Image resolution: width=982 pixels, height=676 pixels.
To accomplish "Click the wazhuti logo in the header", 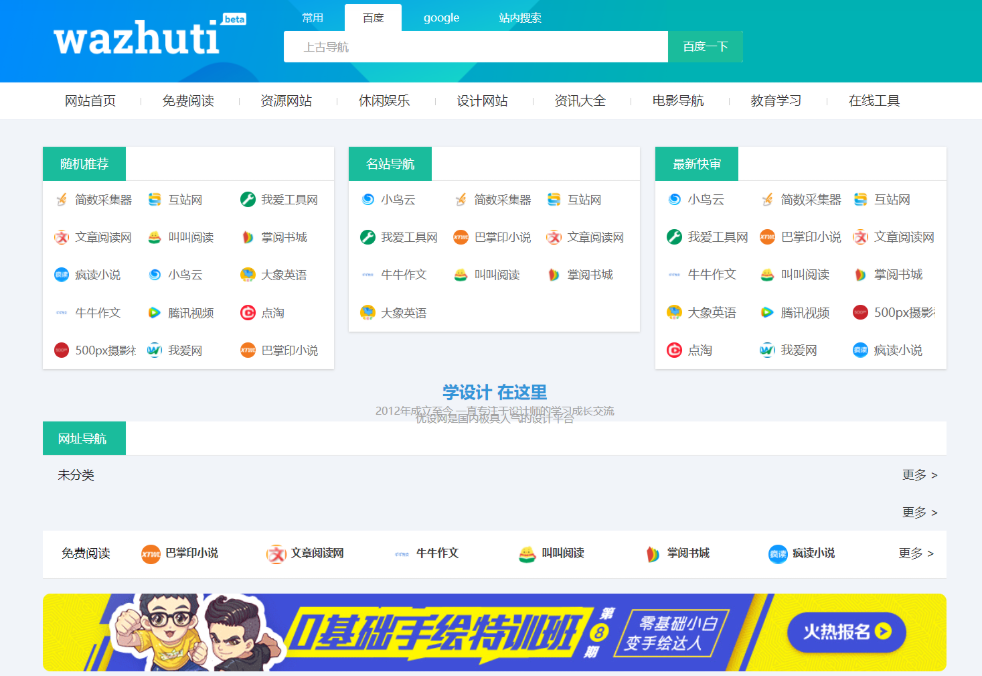I will pos(136,40).
